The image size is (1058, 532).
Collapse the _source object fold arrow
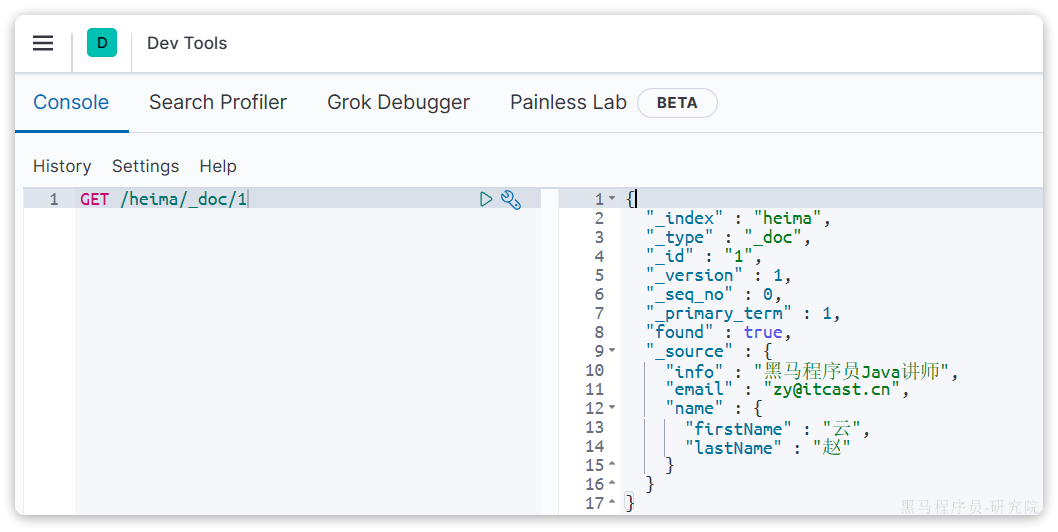pyautogui.click(x=612, y=351)
